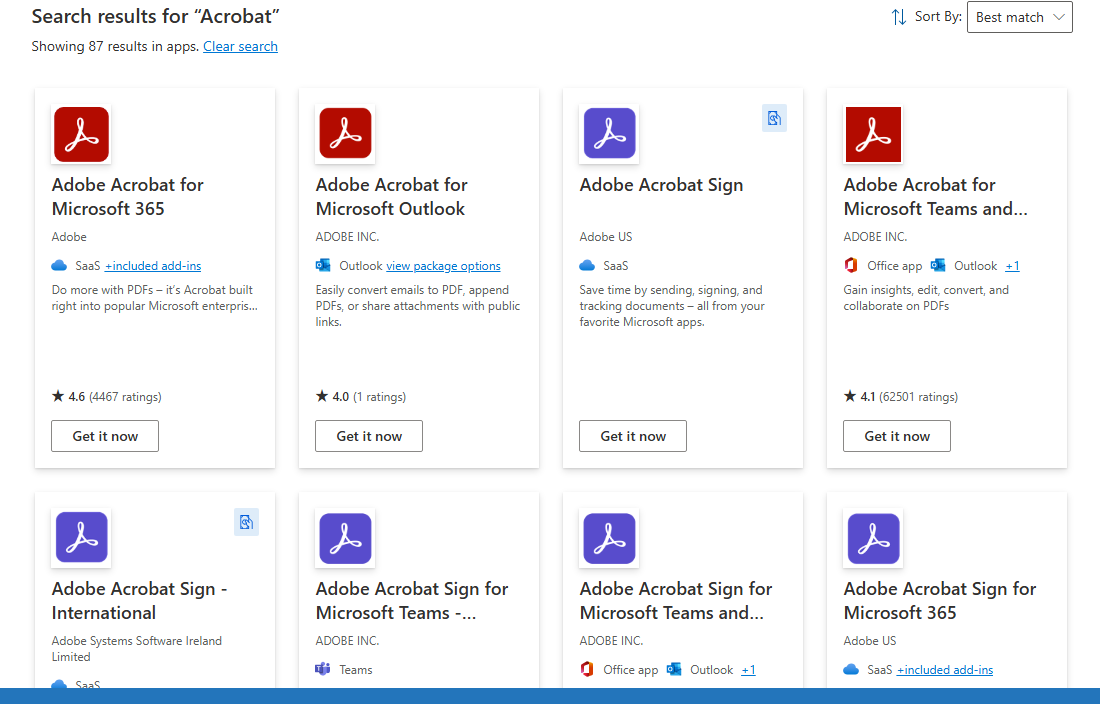Click the 4.6 (4467 ratings) star rating

(107, 397)
